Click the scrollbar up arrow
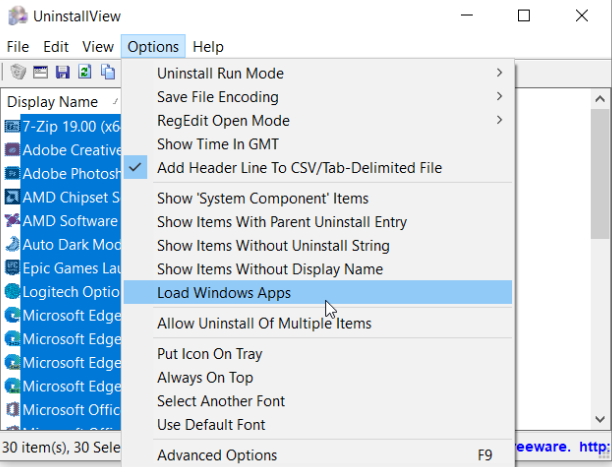The height and width of the screenshot is (467, 612). [600, 99]
